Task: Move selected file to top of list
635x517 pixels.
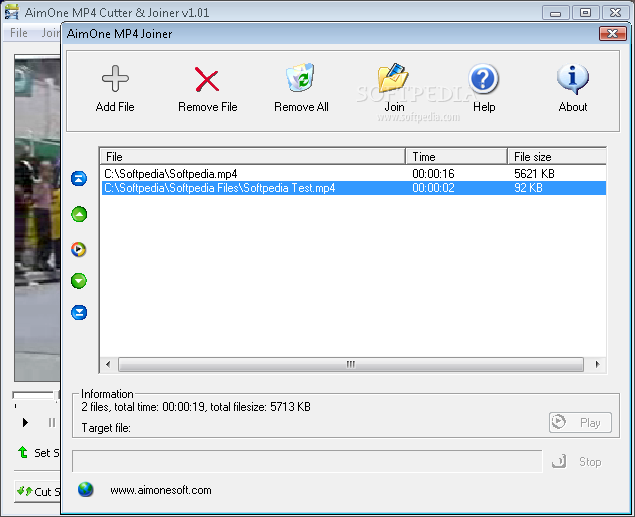Action: pyautogui.click(x=79, y=178)
